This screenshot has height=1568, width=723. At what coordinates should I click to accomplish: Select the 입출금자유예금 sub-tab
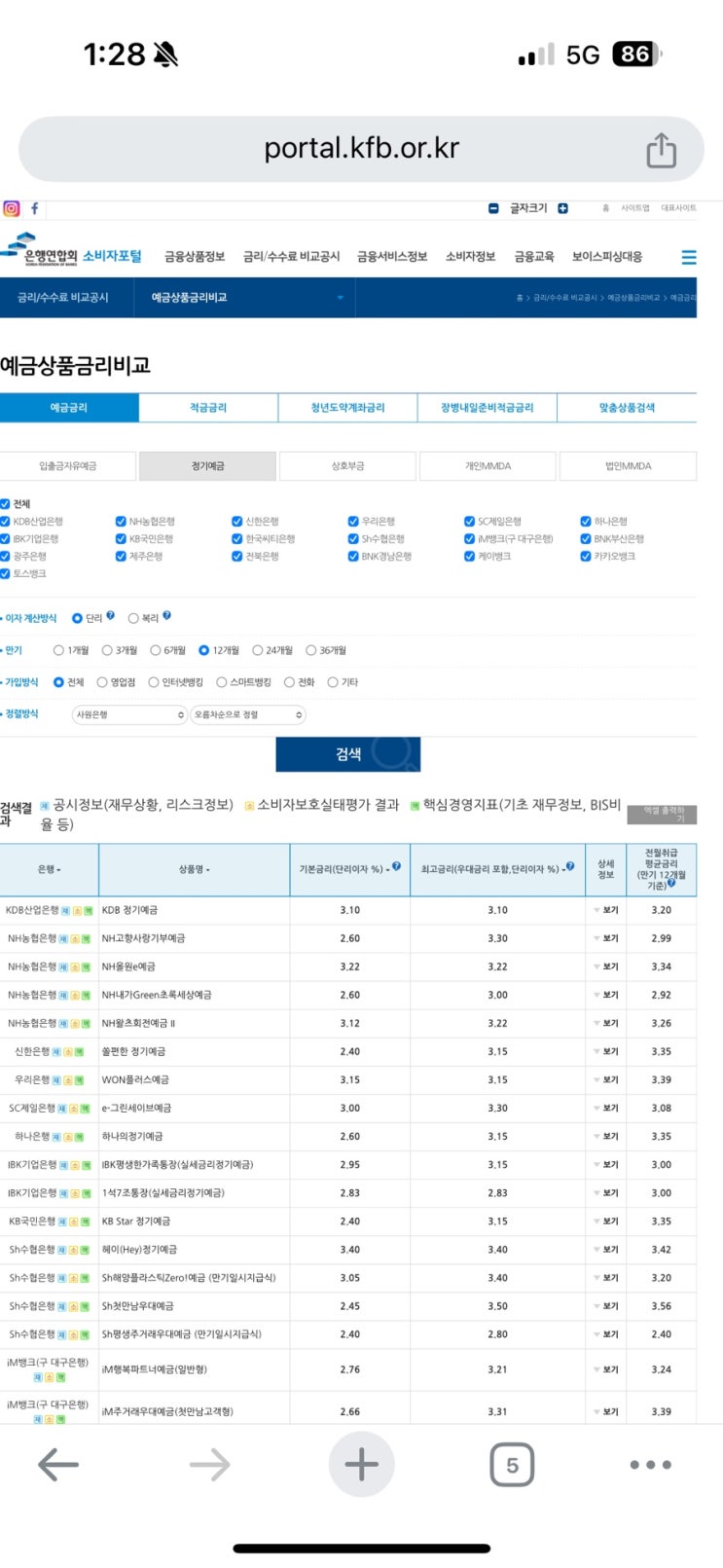(x=68, y=466)
